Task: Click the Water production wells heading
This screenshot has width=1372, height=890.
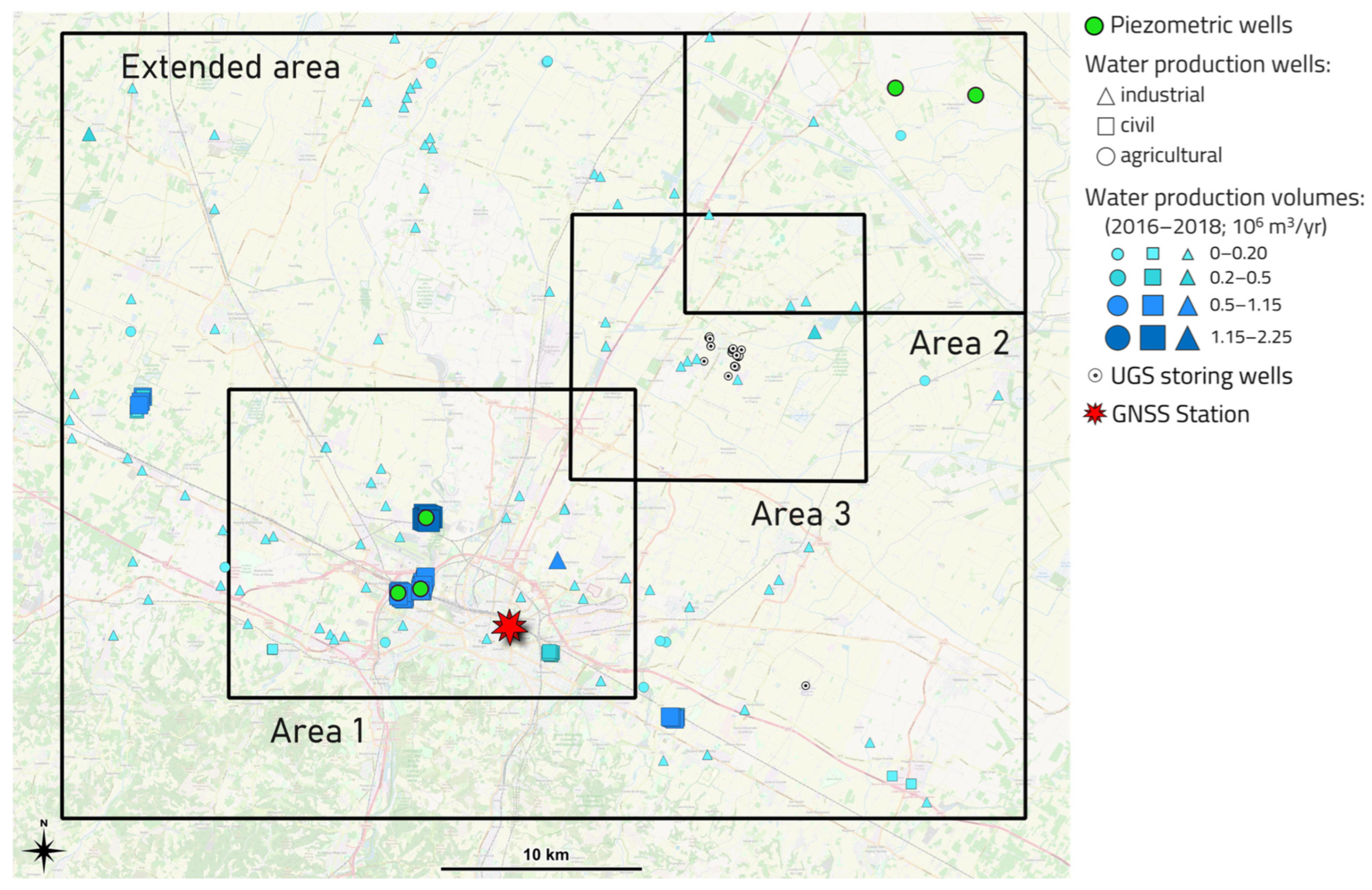Action: (1208, 65)
